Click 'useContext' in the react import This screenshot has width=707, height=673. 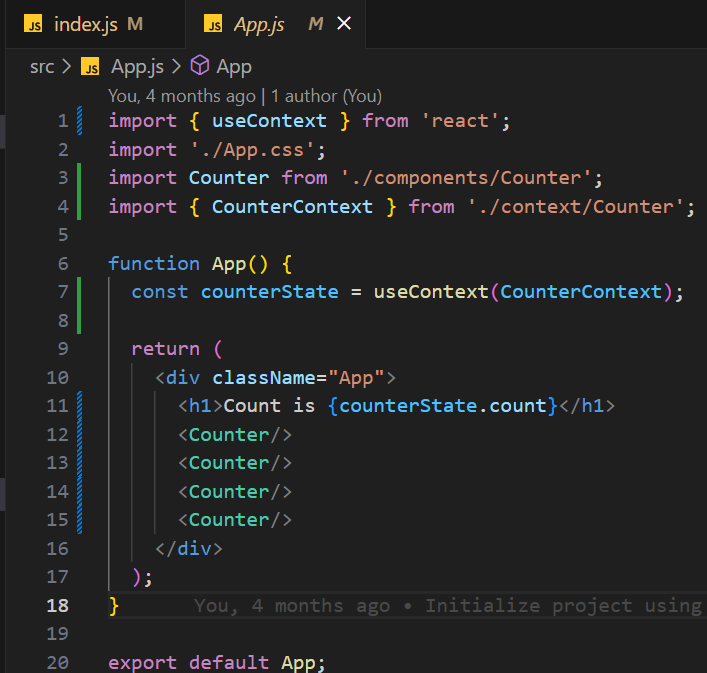pos(269,121)
